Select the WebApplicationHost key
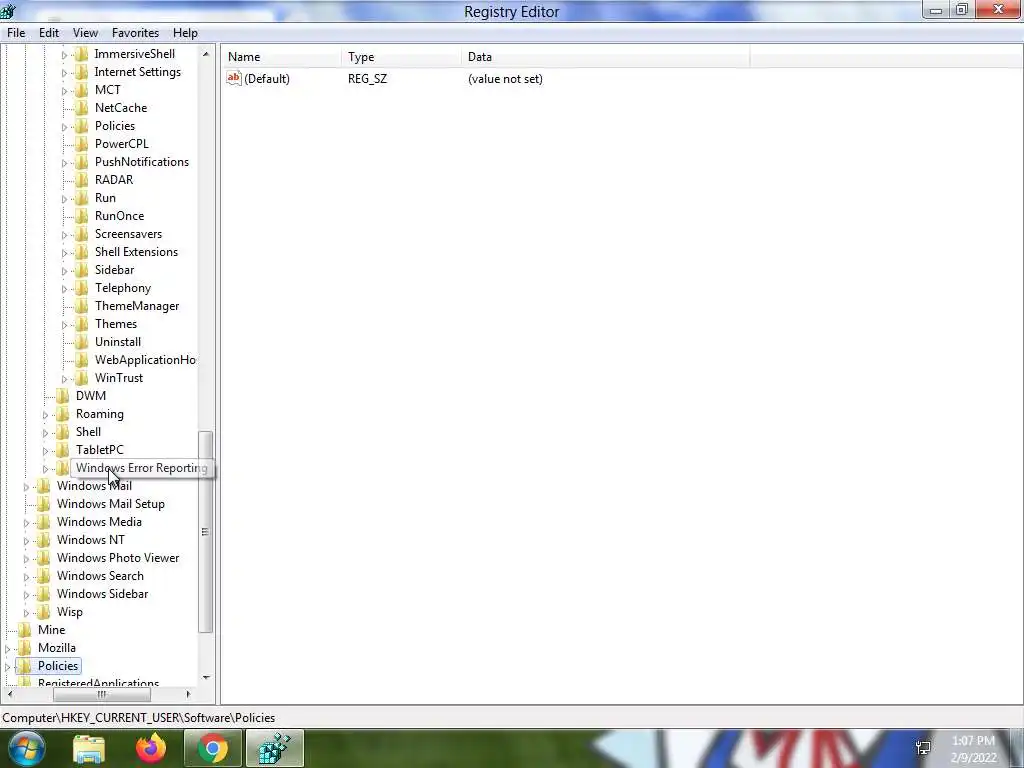Screen dimensions: 1024x768 pyautogui.click(x=145, y=360)
